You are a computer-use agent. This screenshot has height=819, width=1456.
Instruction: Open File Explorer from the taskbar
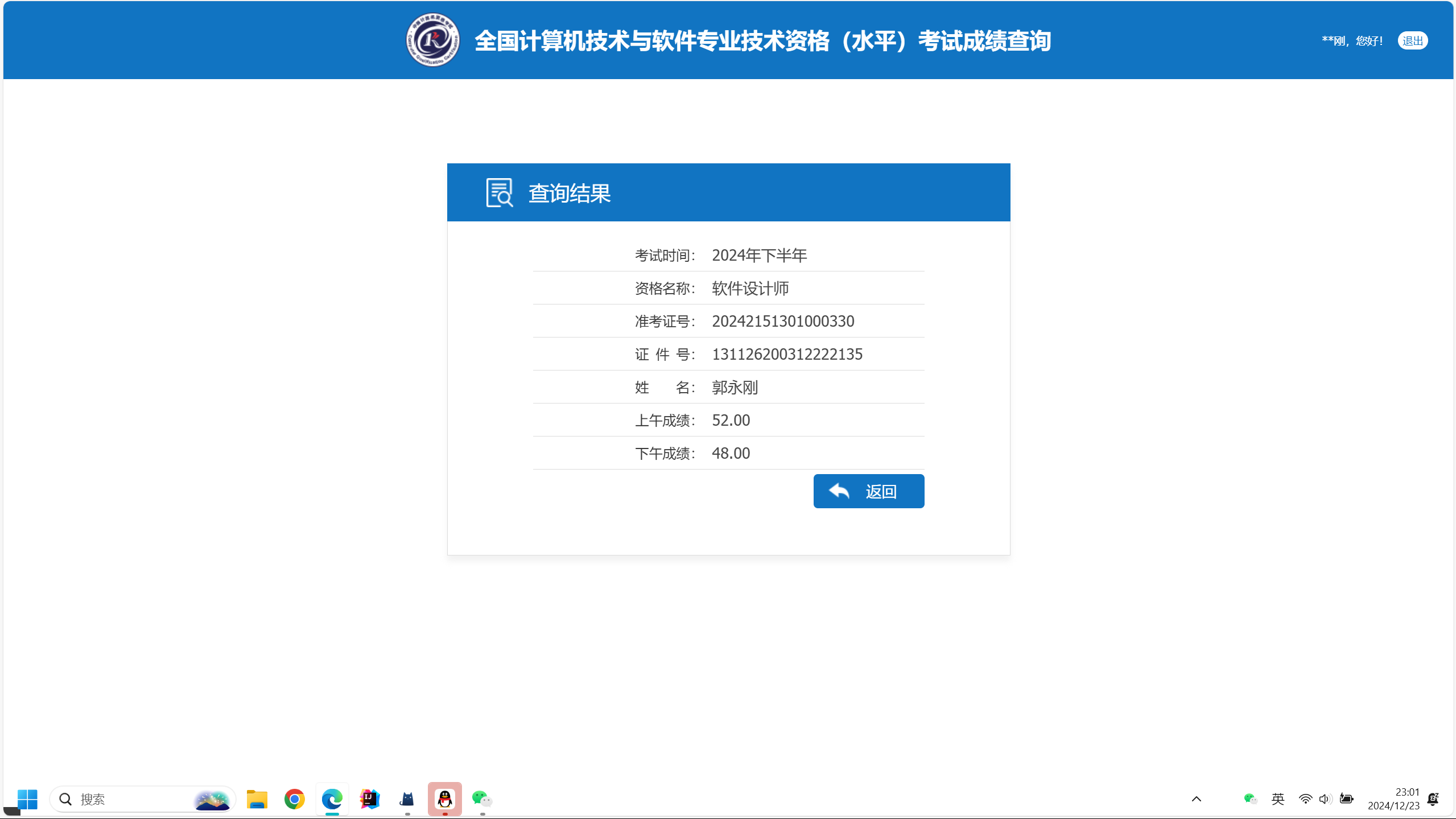click(x=257, y=799)
